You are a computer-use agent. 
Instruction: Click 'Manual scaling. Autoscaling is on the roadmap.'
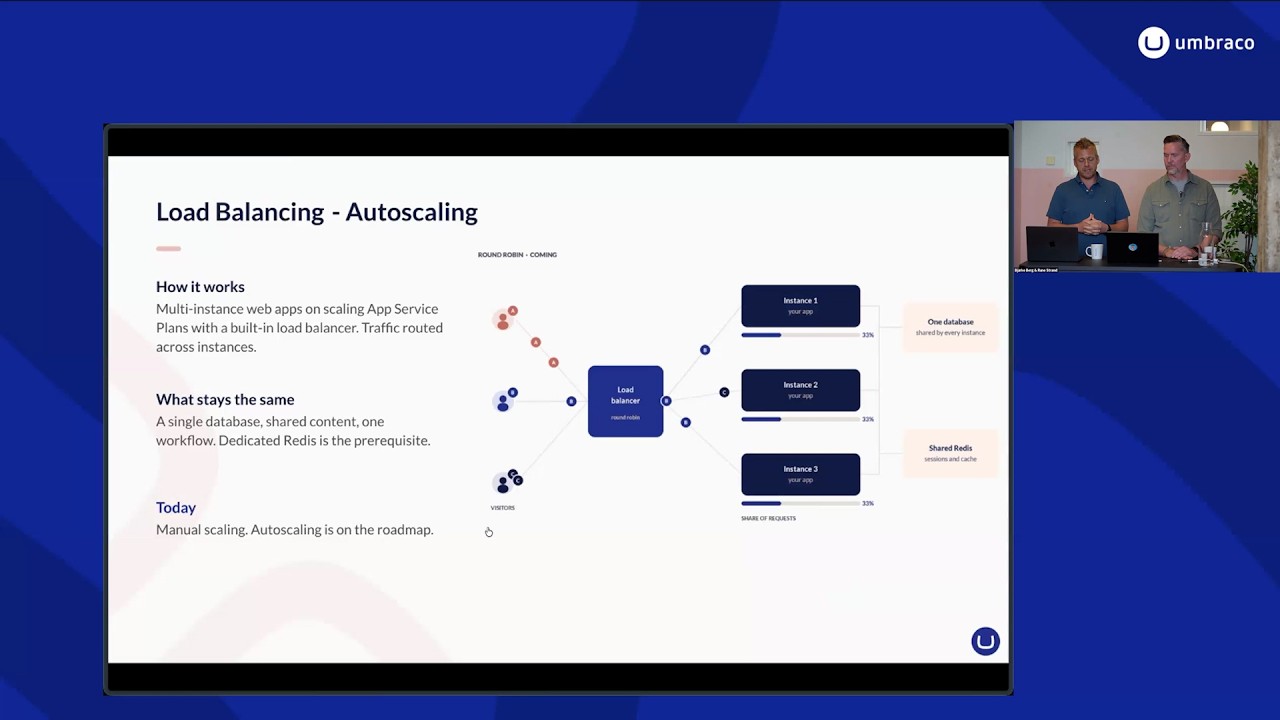tap(295, 530)
